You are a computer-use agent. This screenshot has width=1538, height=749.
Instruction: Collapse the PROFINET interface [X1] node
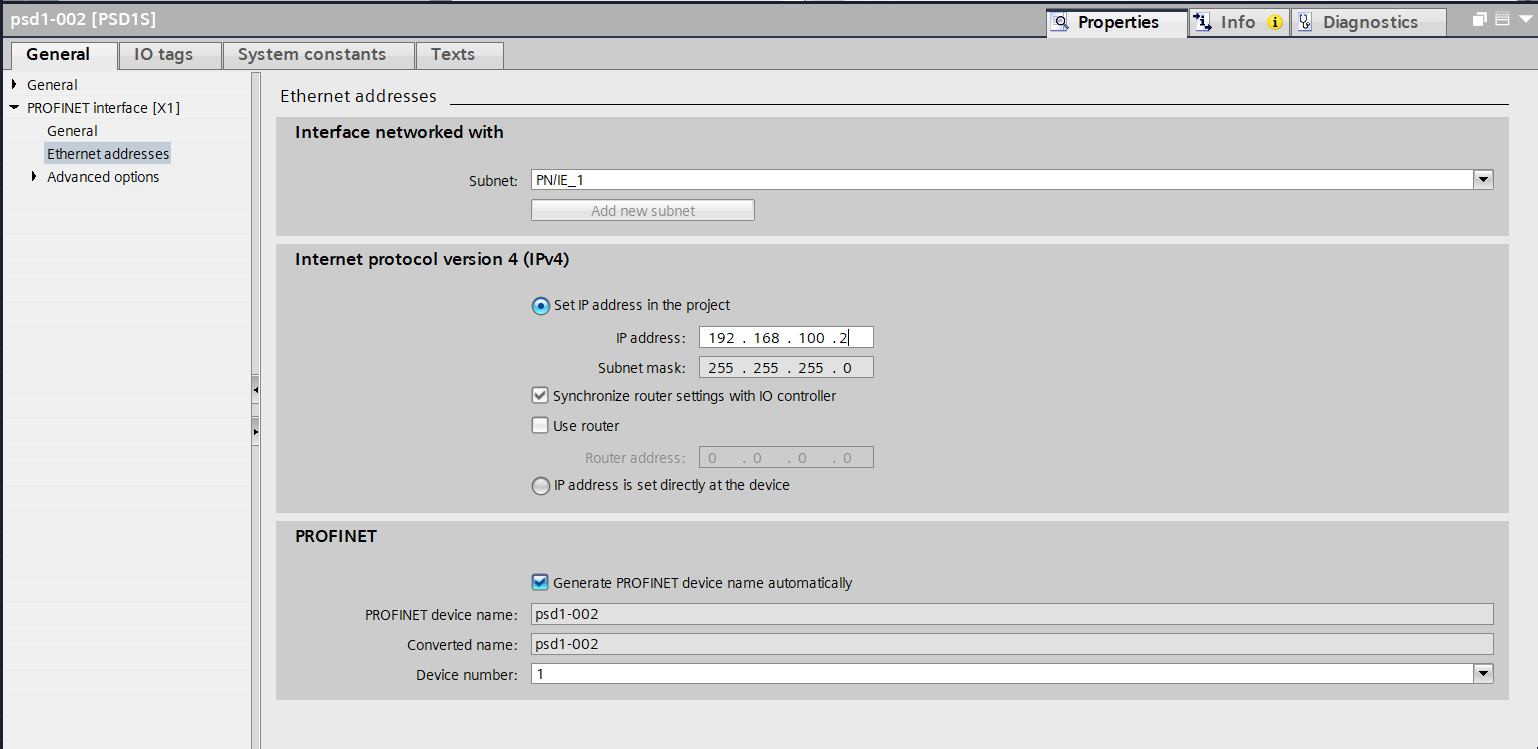[x=14, y=108]
